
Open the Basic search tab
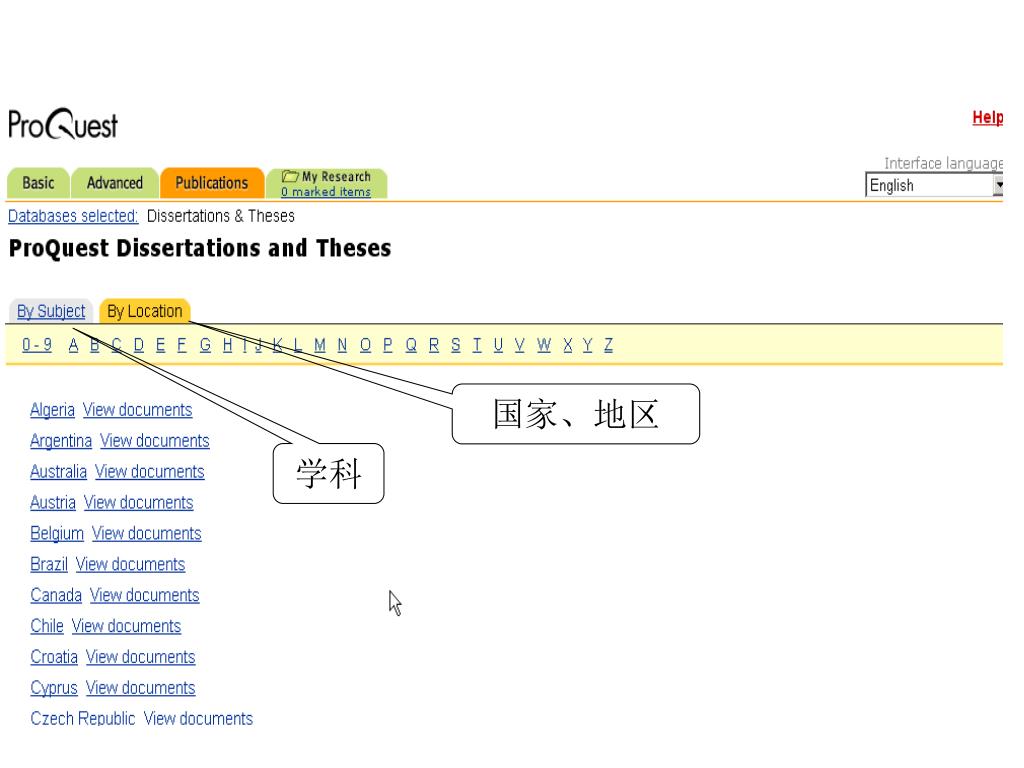[x=38, y=183]
